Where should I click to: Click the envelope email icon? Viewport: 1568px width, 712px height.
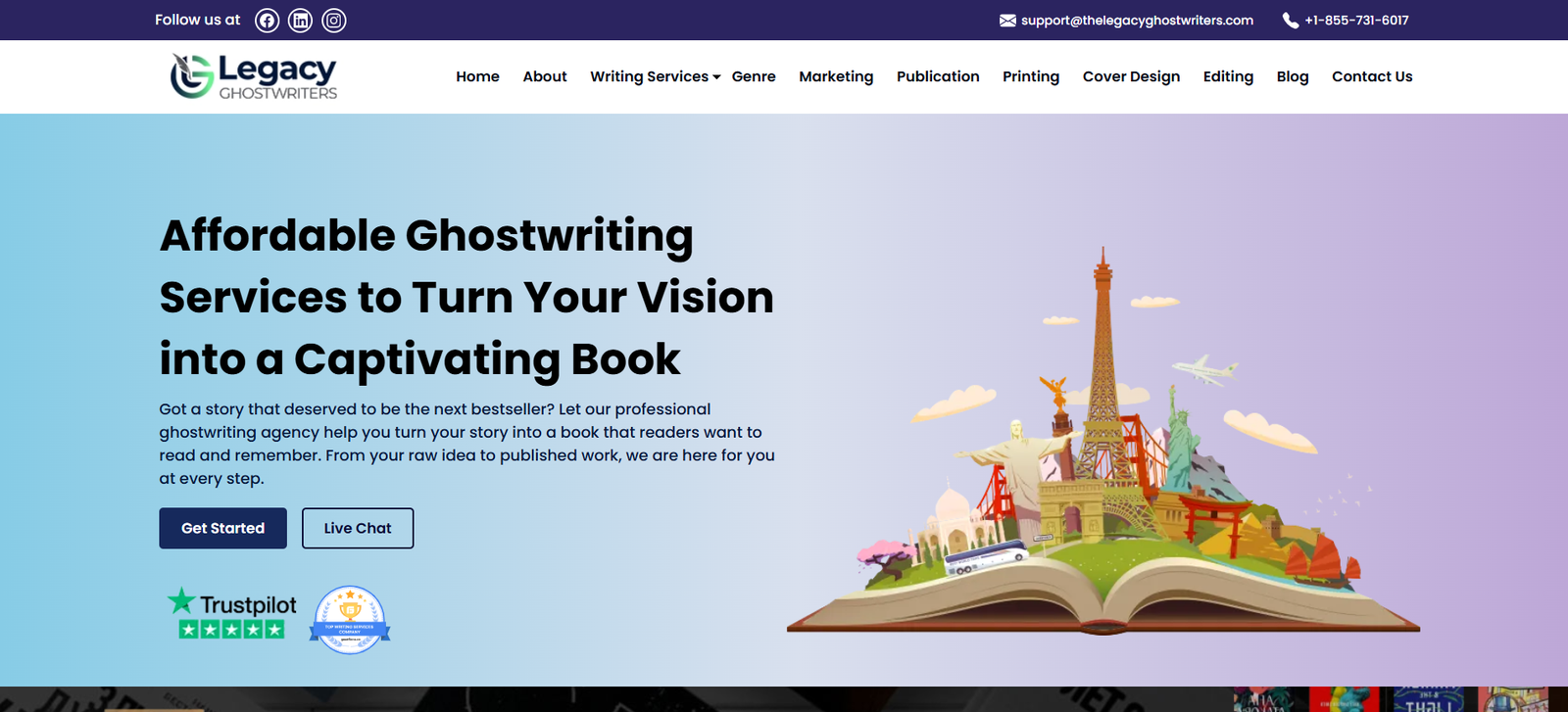tap(1007, 21)
